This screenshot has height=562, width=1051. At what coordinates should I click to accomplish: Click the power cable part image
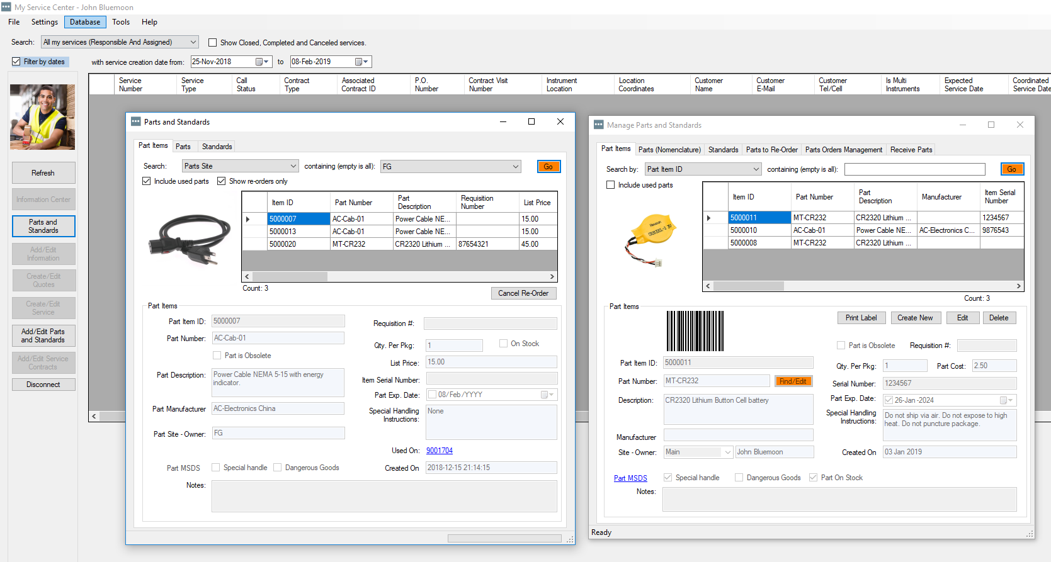(x=190, y=238)
